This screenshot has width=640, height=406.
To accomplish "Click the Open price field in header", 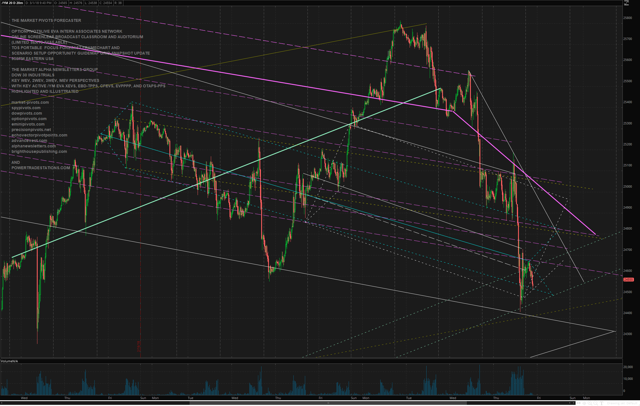I will [61, 2].
